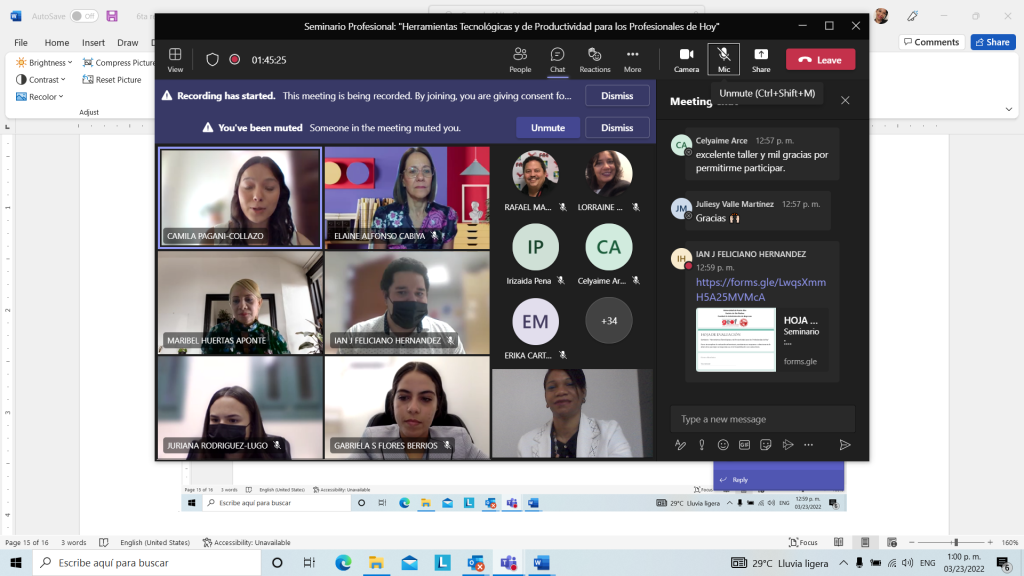Open the message Format options icon
The height and width of the screenshot is (576, 1024).
click(680, 445)
